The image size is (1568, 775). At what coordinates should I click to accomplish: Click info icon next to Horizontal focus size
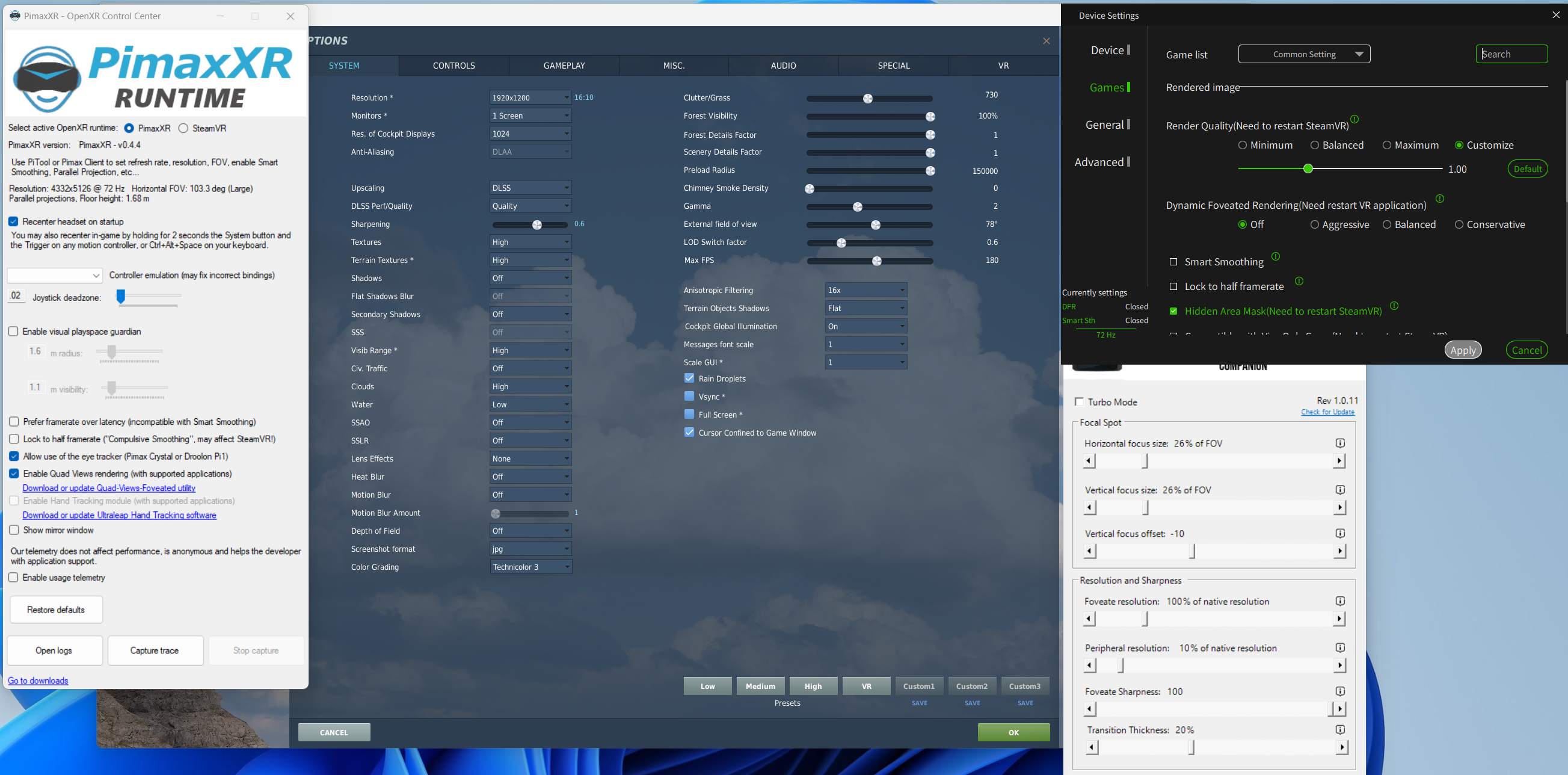pyautogui.click(x=1339, y=443)
